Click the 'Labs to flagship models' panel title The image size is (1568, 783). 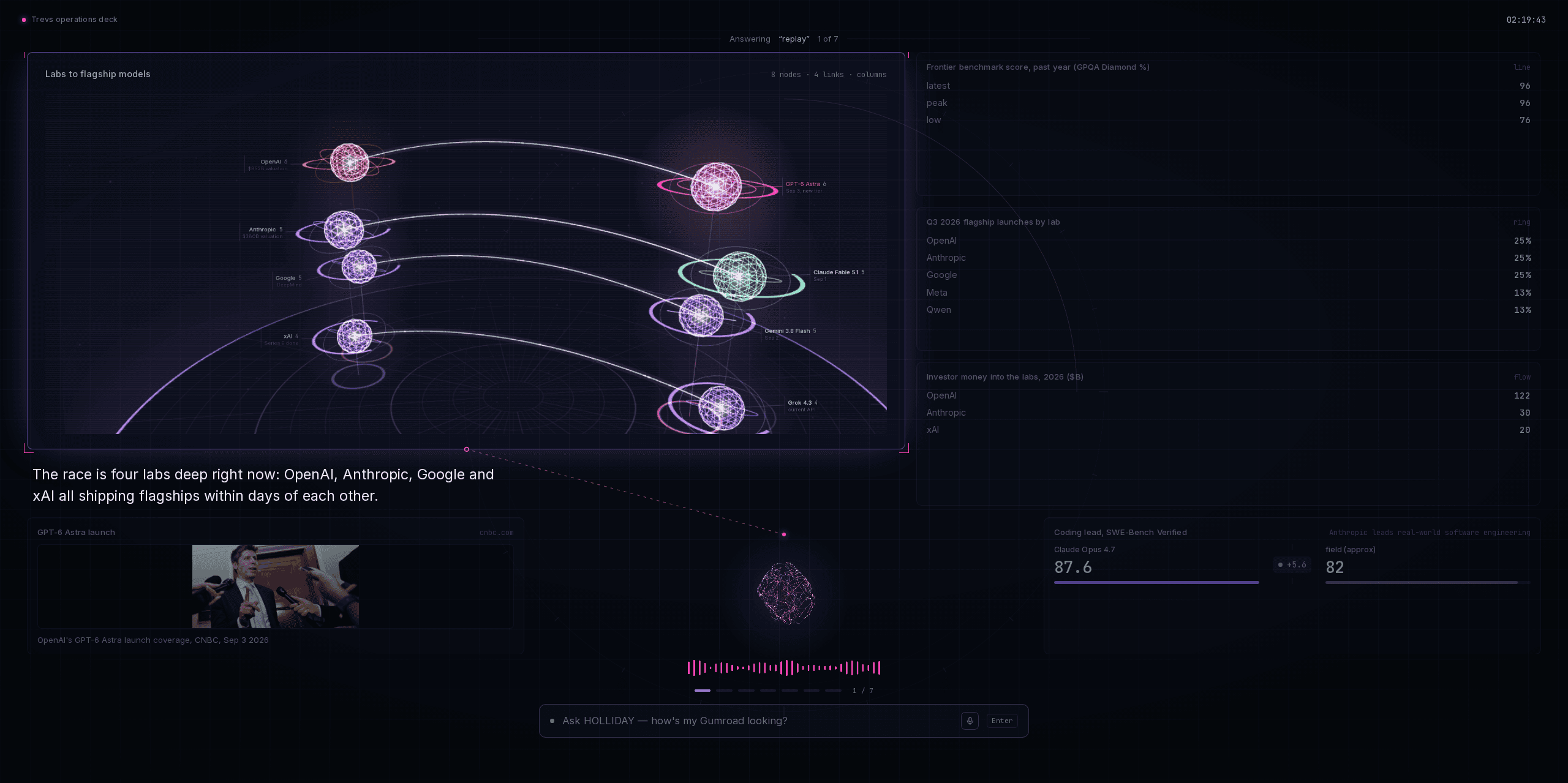click(97, 74)
